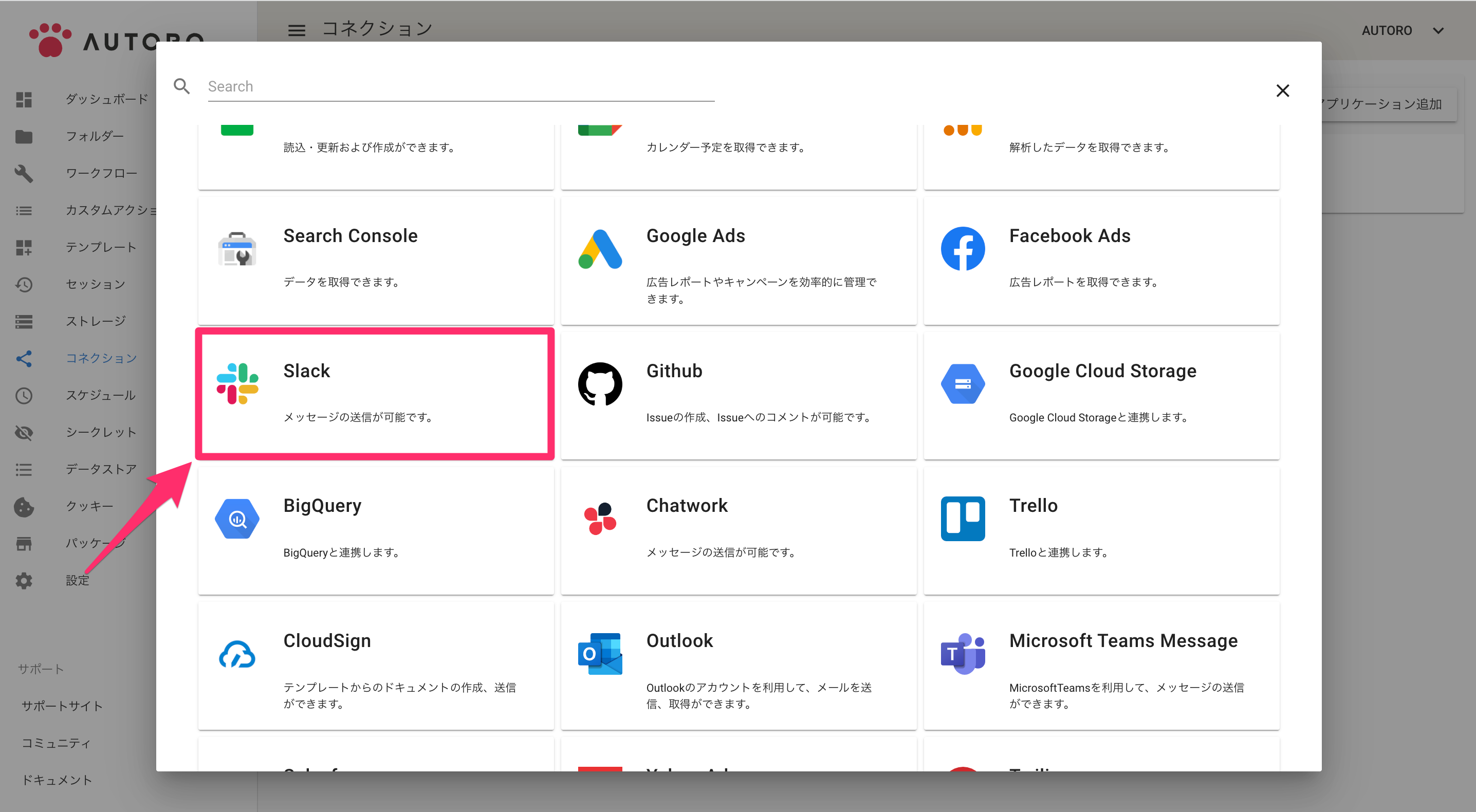Open the Search Console connection card
This screenshot has width=1476, height=812.
click(376, 261)
